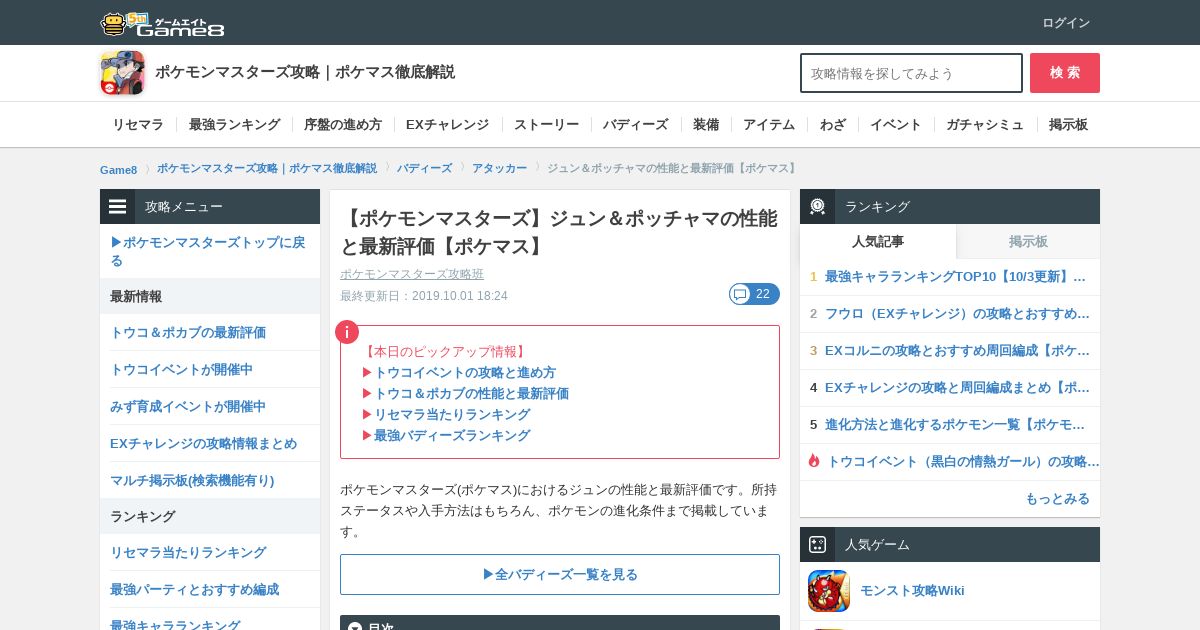
Task: Click ログイン in the top bar
Action: tap(1066, 23)
